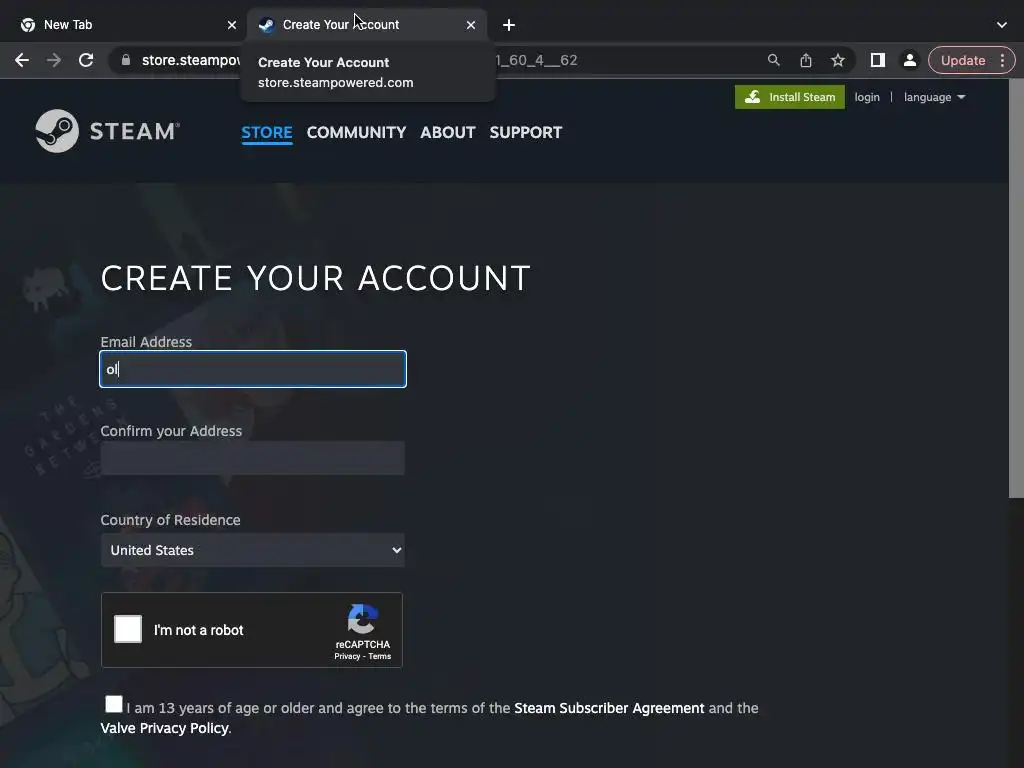Click the browser forward arrow
The width and height of the screenshot is (1024, 768).
(54, 60)
